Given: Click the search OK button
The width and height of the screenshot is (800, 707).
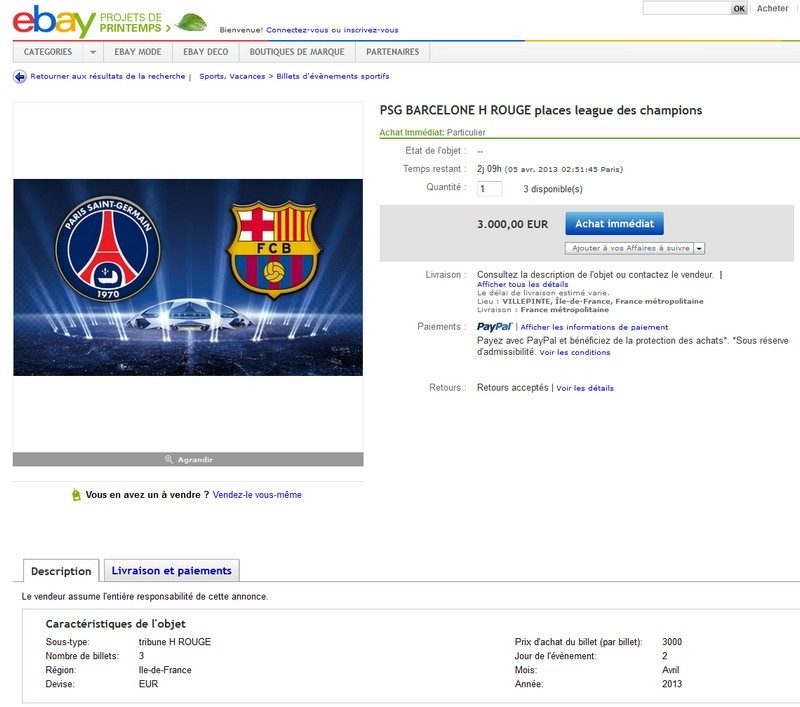Looking at the screenshot, I should pos(739,9).
